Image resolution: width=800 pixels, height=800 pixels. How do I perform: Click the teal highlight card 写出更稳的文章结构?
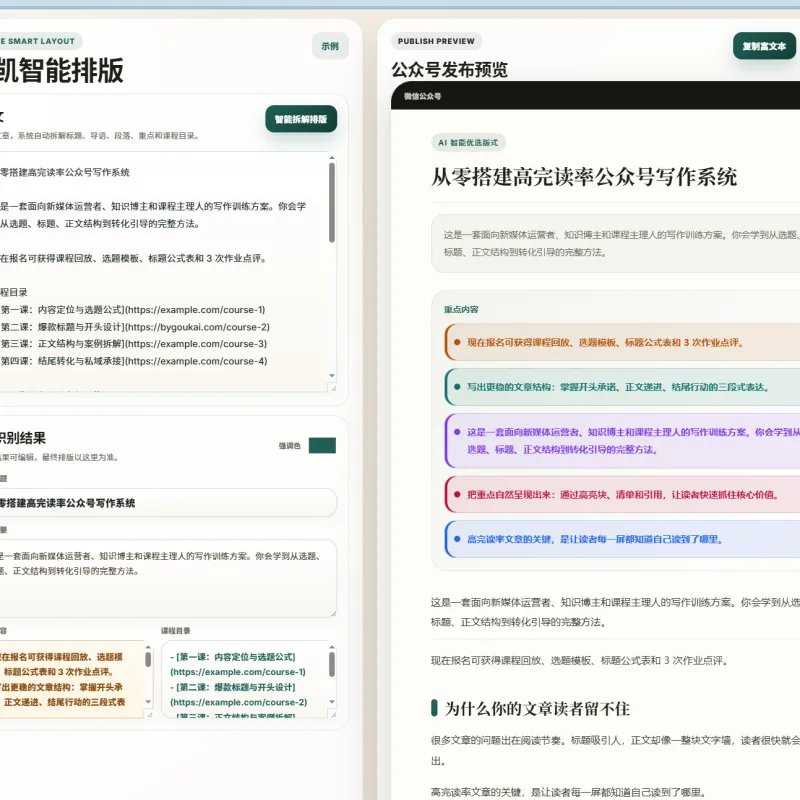coord(622,387)
